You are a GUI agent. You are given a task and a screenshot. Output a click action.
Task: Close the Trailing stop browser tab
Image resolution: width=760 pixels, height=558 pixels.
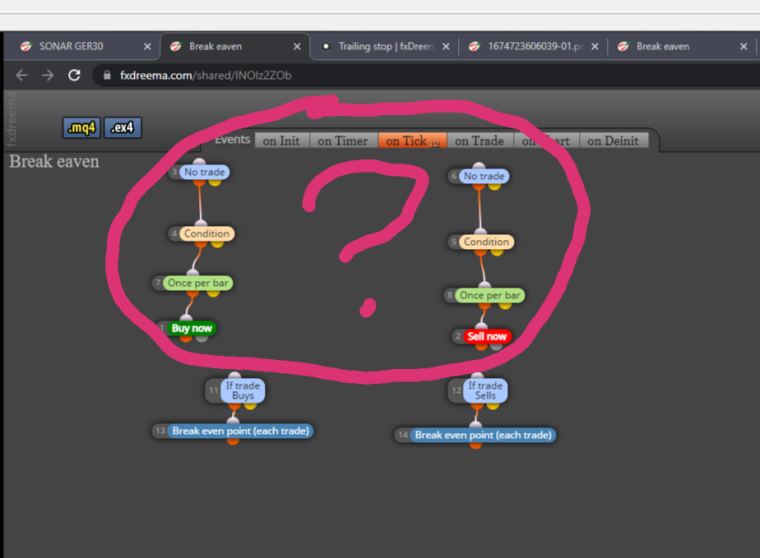coord(446,47)
